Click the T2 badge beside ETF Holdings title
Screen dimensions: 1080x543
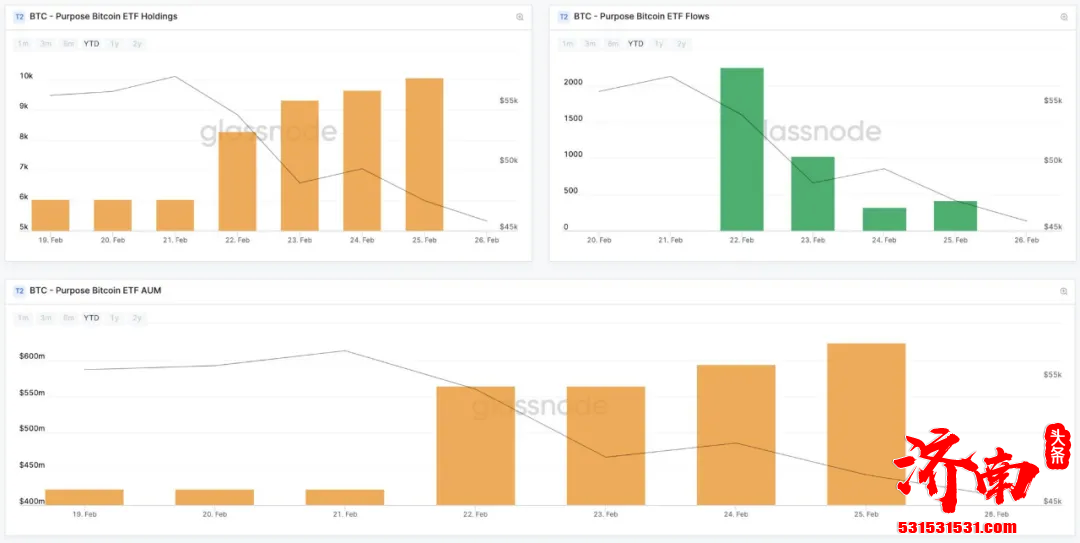point(19,17)
